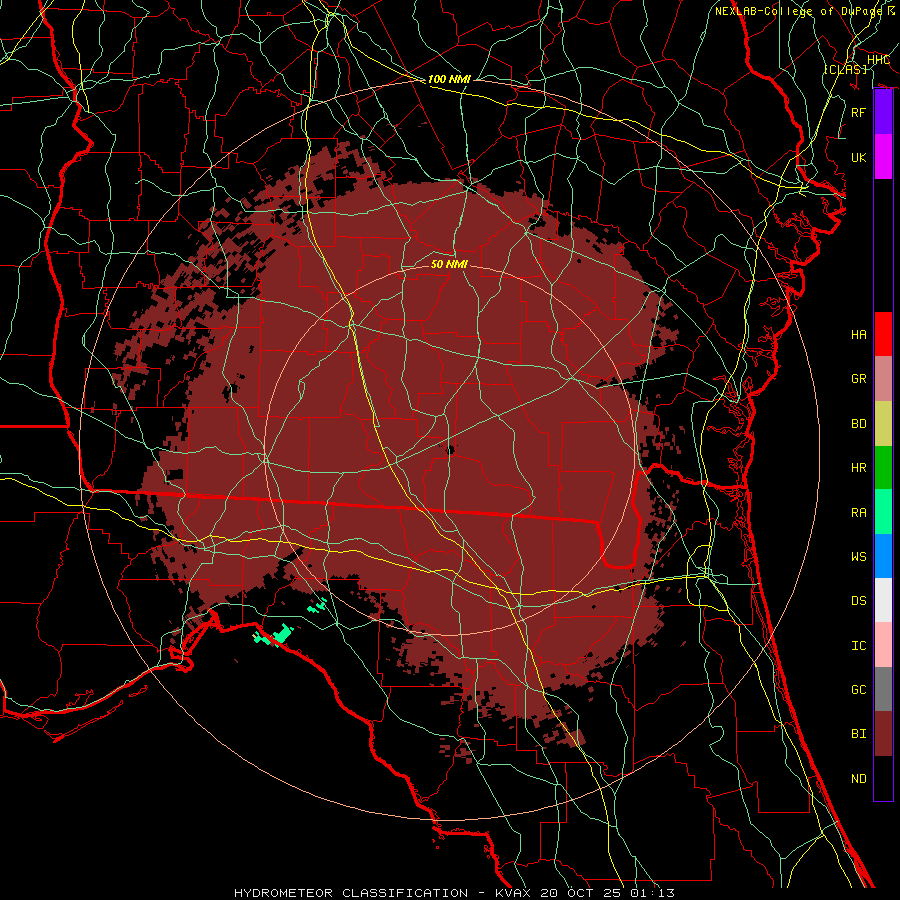The image size is (900, 900).
Task: Click the HR legend label
Action: pyautogui.click(x=858, y=468)
